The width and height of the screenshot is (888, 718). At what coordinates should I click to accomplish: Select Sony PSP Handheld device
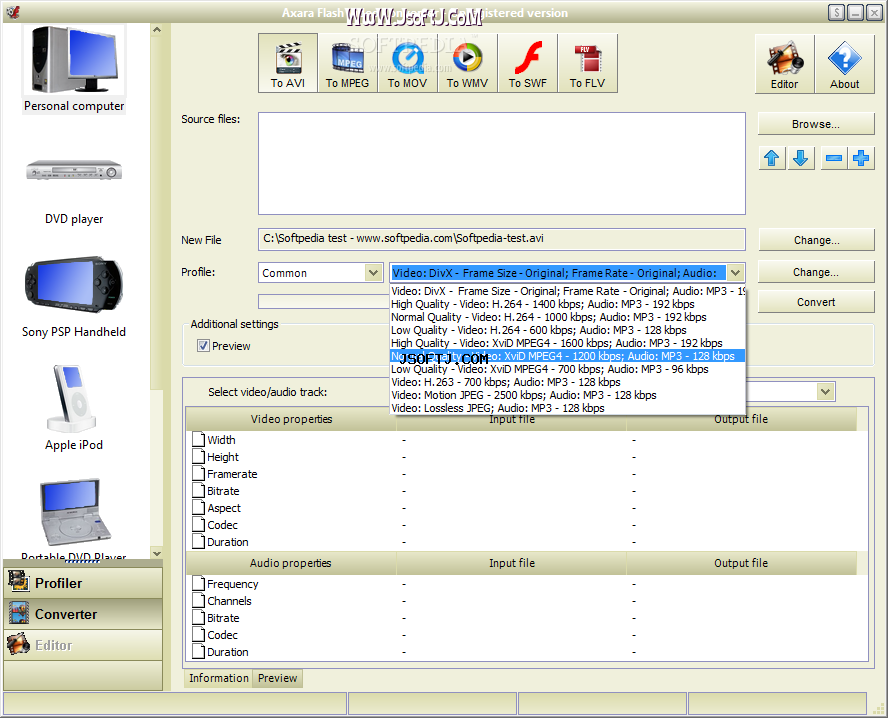(x=74, y=297)
